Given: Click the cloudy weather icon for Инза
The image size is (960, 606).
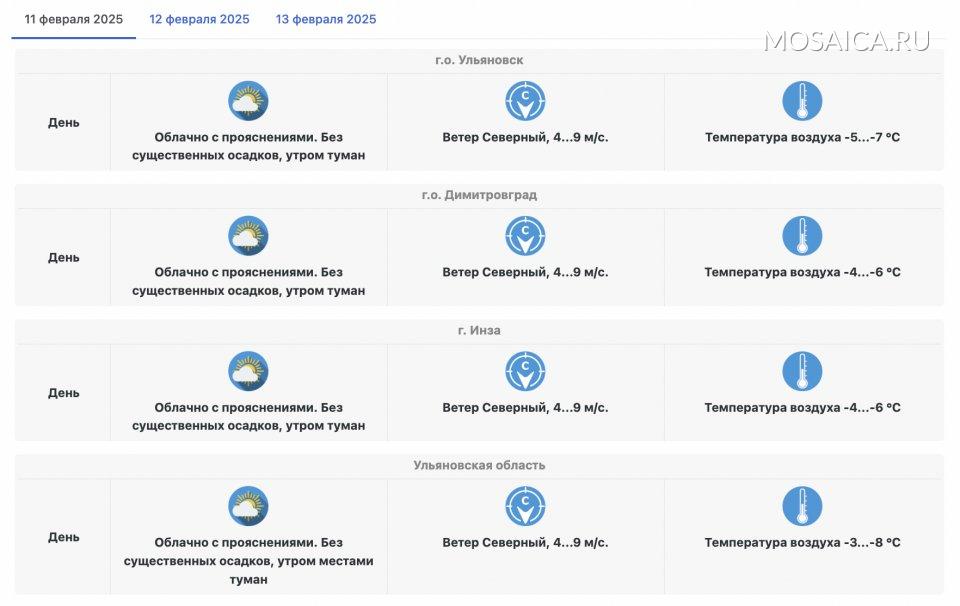Looking at the screenshot, I should [248, 371].
